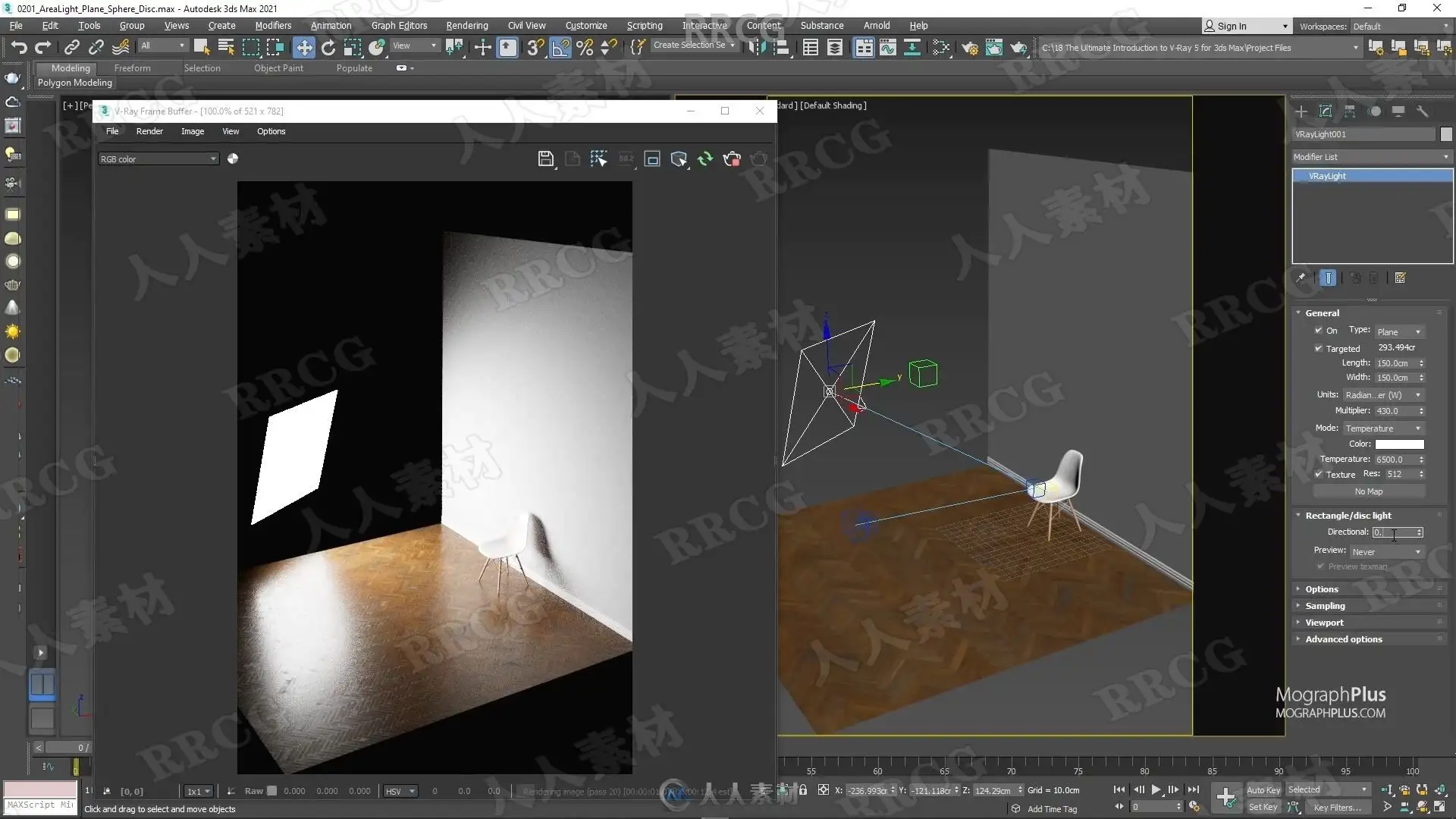Click the light Color swatch
This screenshot has height=819, width=1456.
(1399, 444)
